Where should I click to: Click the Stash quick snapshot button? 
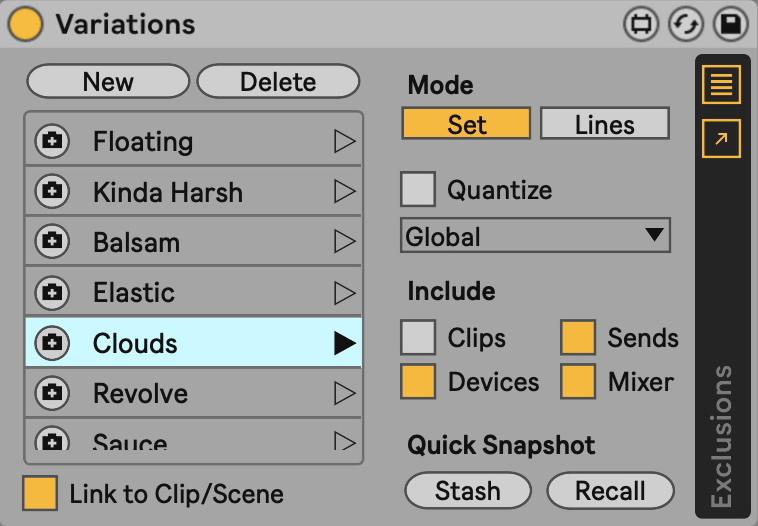click(x=467, y=491)
